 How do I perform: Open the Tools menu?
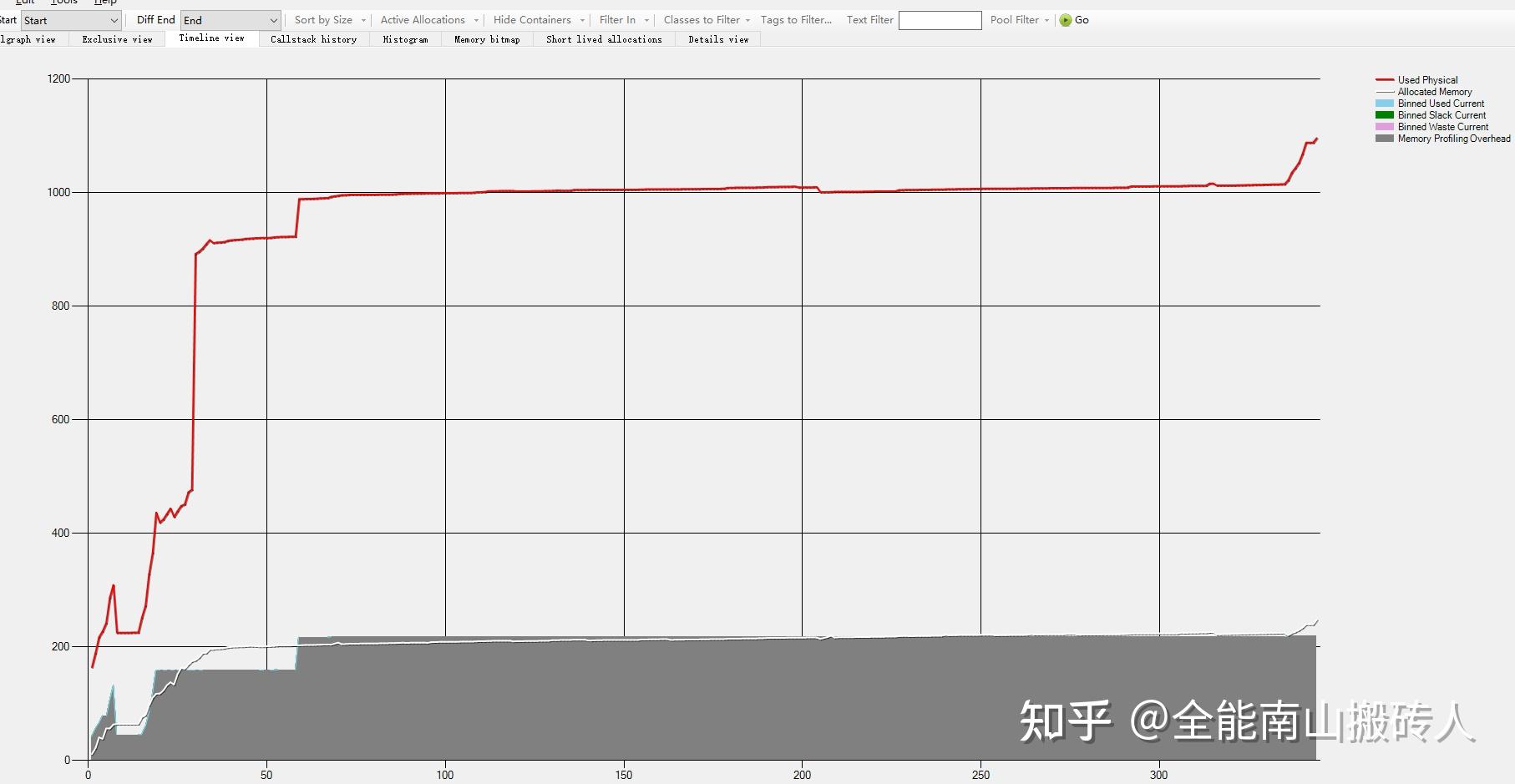pyautogui.click(x=63, y=3)
